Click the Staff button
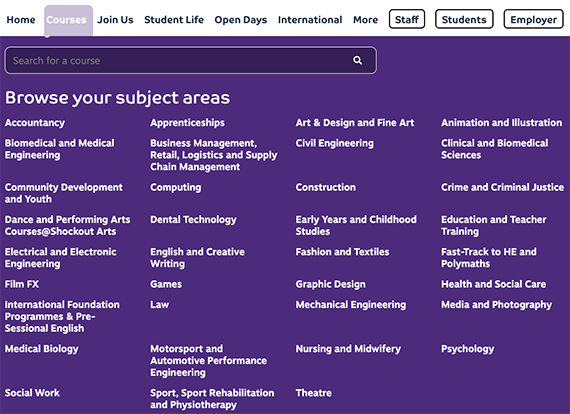Image resolution: width=570 pixels, height=414 pixels. coord(407,19)
